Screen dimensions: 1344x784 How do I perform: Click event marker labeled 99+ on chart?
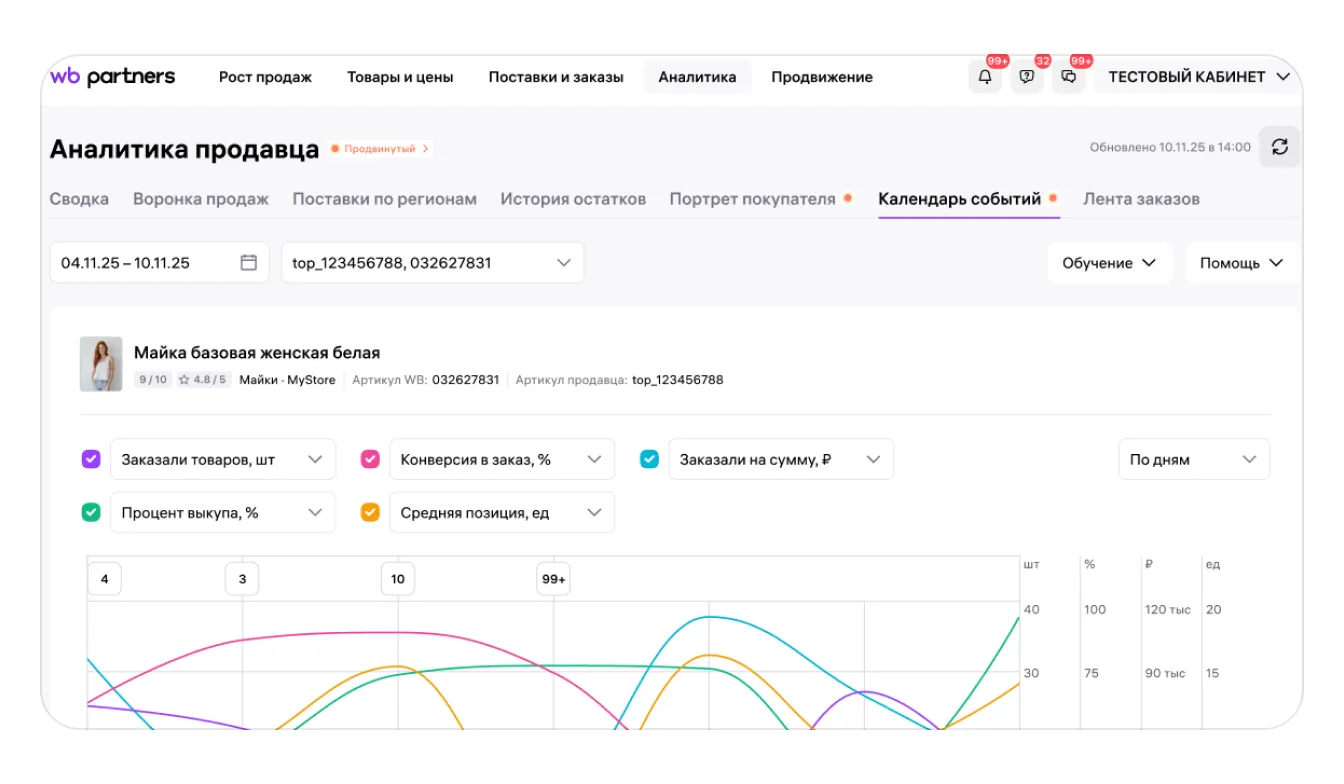[553, 579]
